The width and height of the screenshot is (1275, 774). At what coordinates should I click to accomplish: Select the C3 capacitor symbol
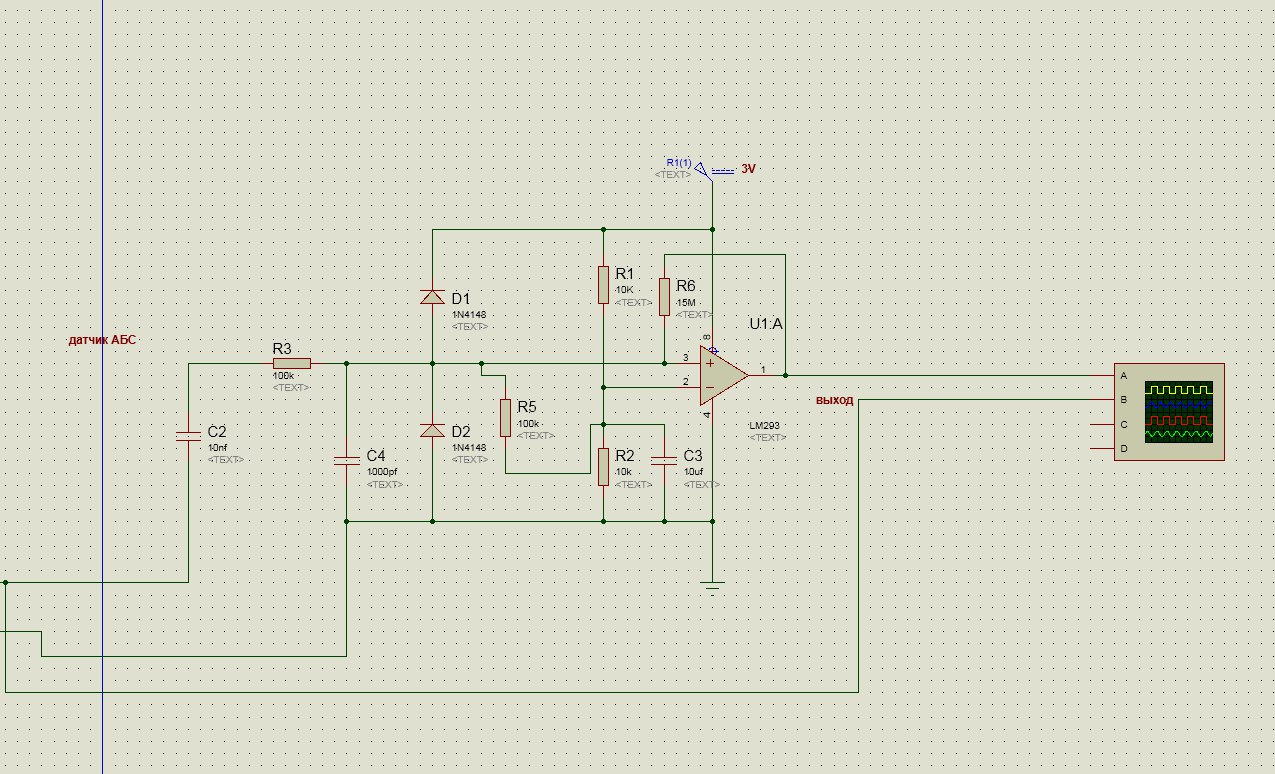click(x=664, y=461)
